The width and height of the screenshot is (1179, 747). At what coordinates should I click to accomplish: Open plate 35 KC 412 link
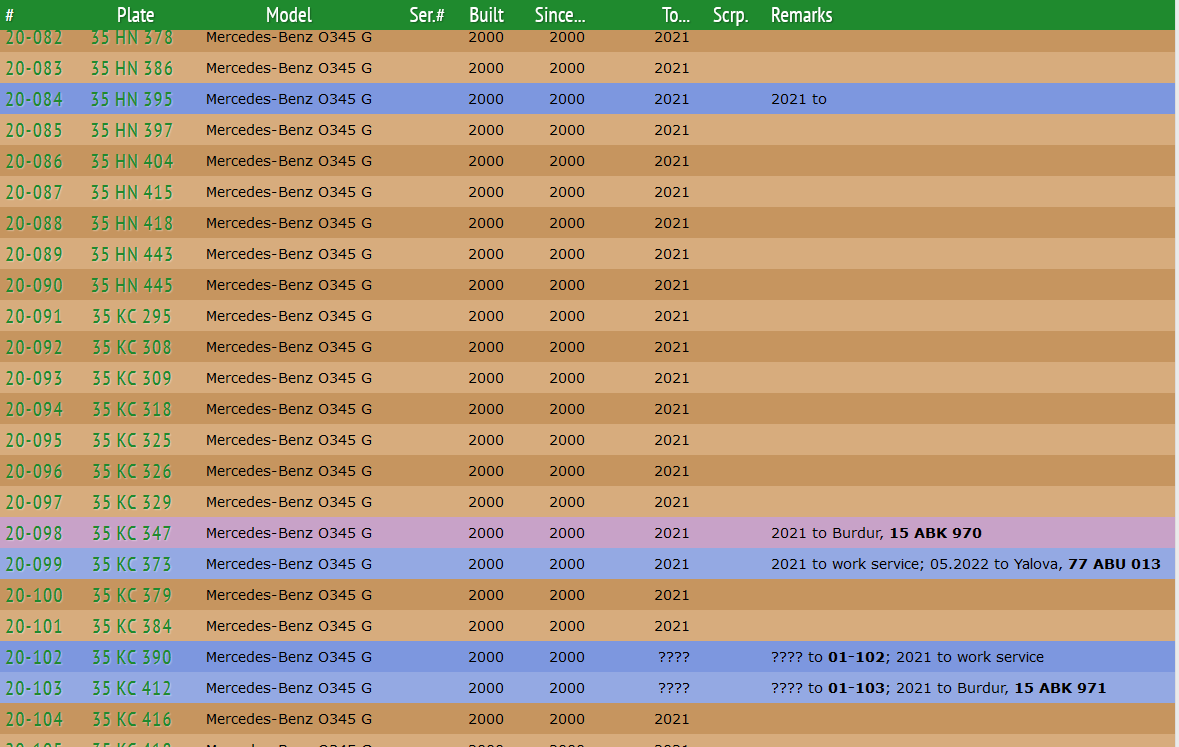pyautogui.click(x=132, y=688)
